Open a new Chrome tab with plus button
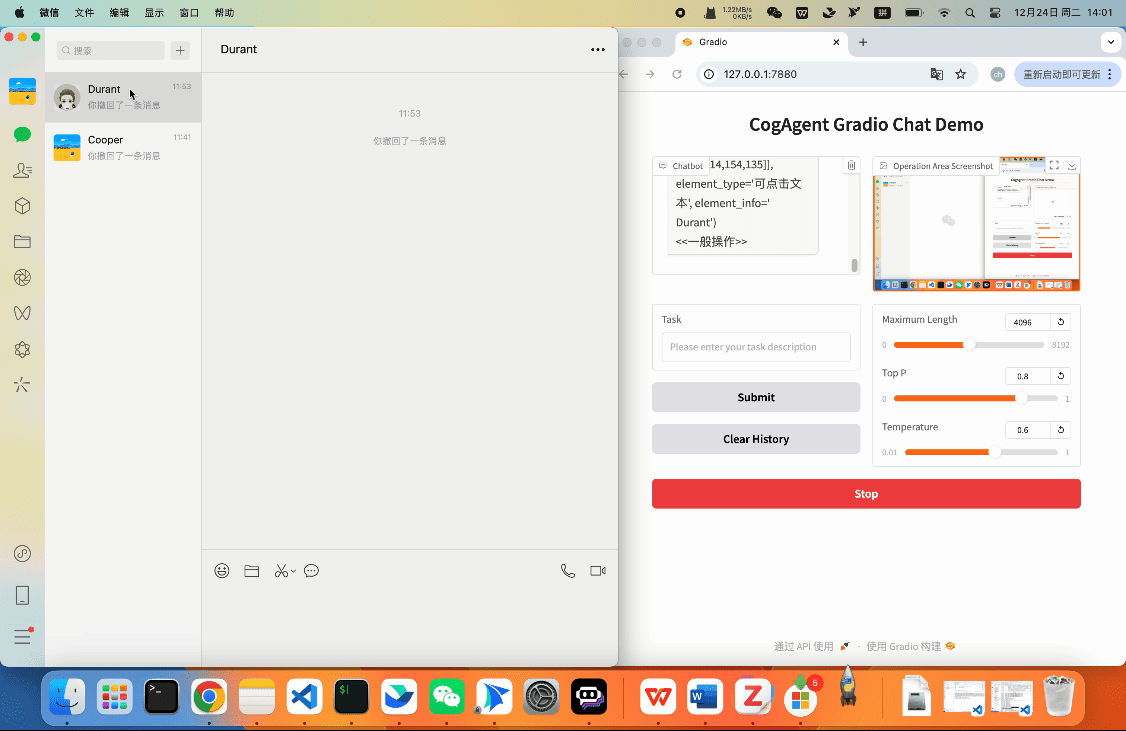The image size is (1126, 731). (862, 42)
